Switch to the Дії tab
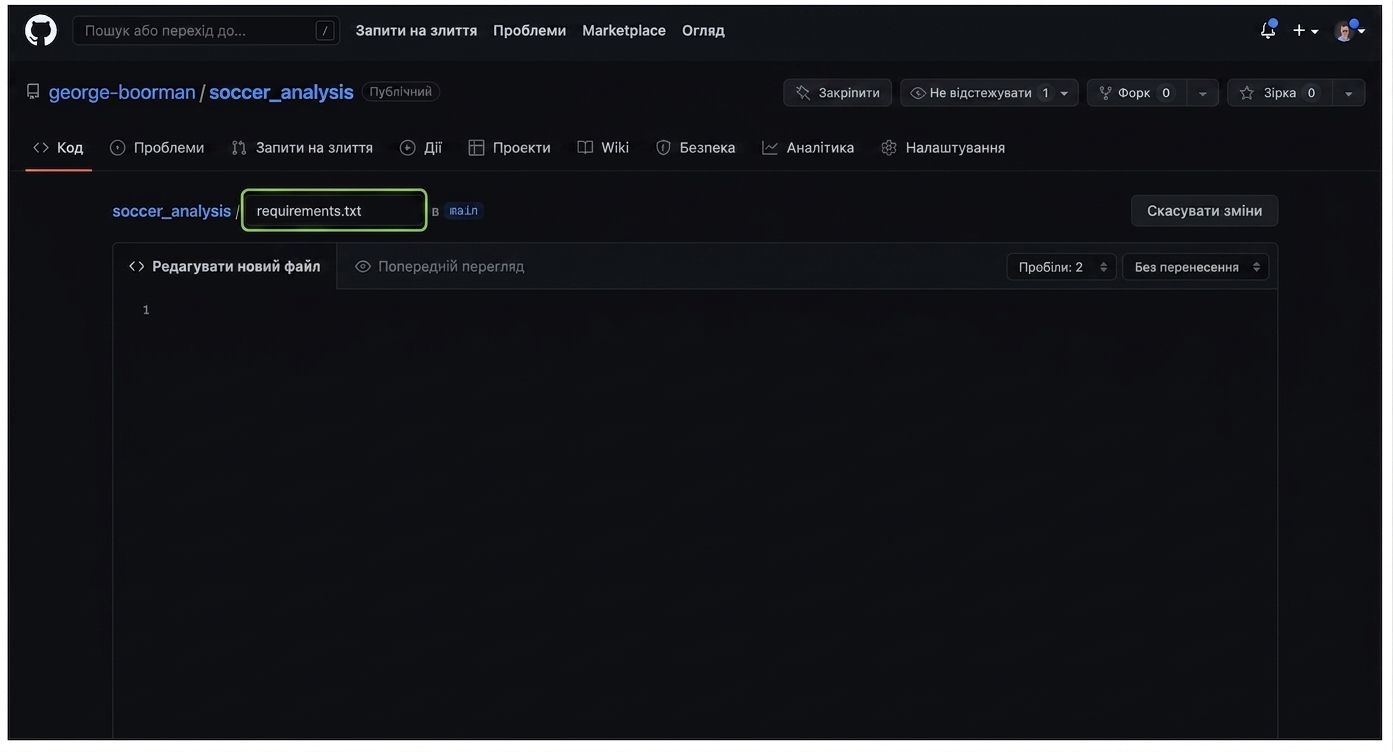1393x752 pixels. point(421,148)
